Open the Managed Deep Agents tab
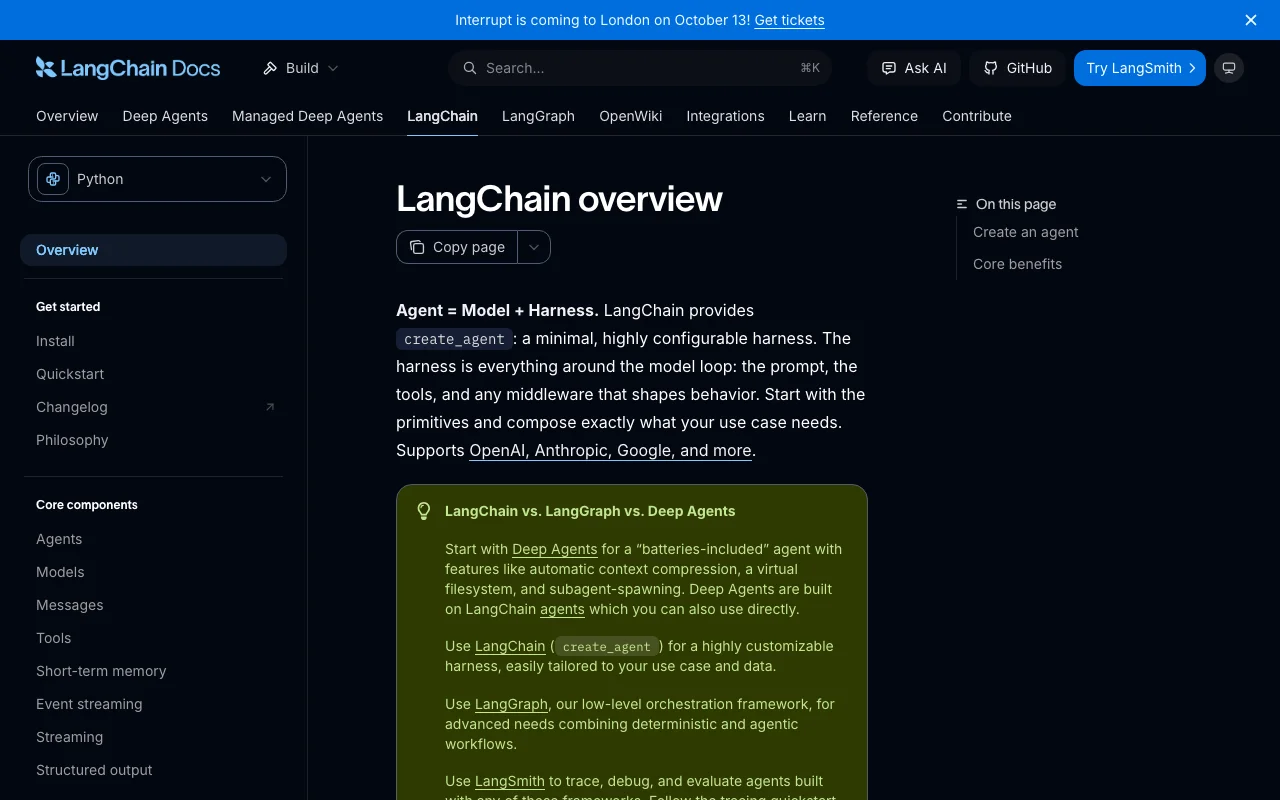The image size is (1280, 800). pyautogui.click(x=307, y=116)
